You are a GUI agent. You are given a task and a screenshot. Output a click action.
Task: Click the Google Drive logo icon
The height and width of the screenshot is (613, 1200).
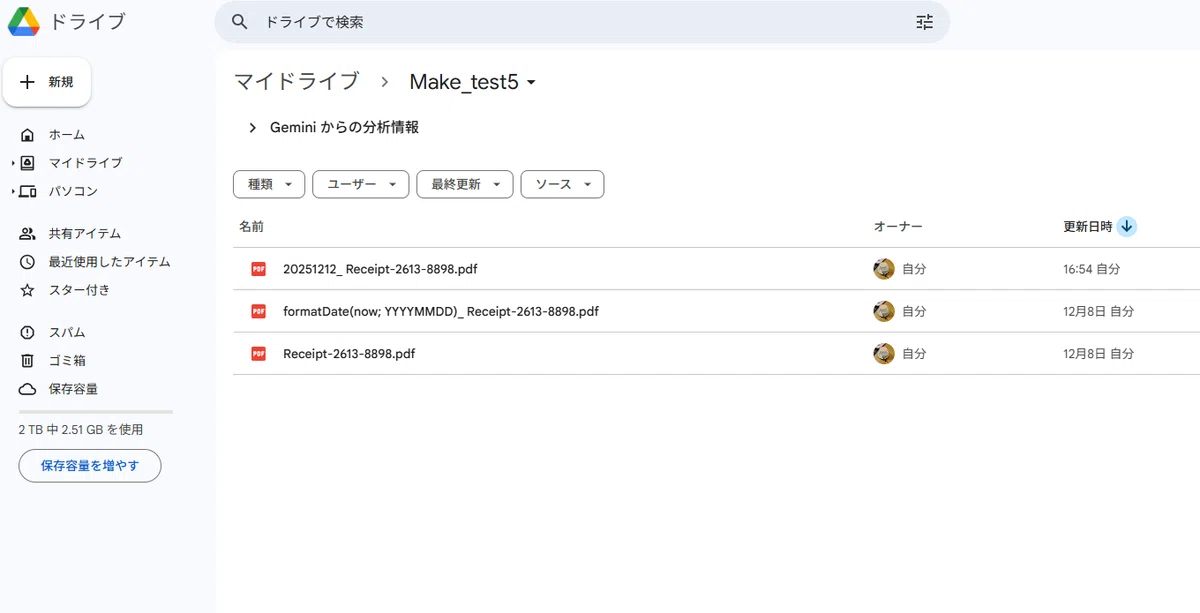point(24,21)
